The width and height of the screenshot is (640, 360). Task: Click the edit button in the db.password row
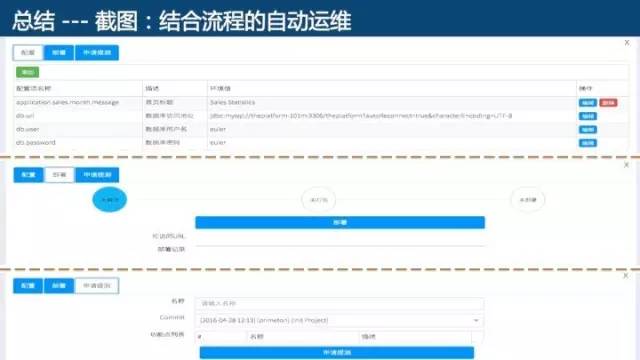point(588,143)
